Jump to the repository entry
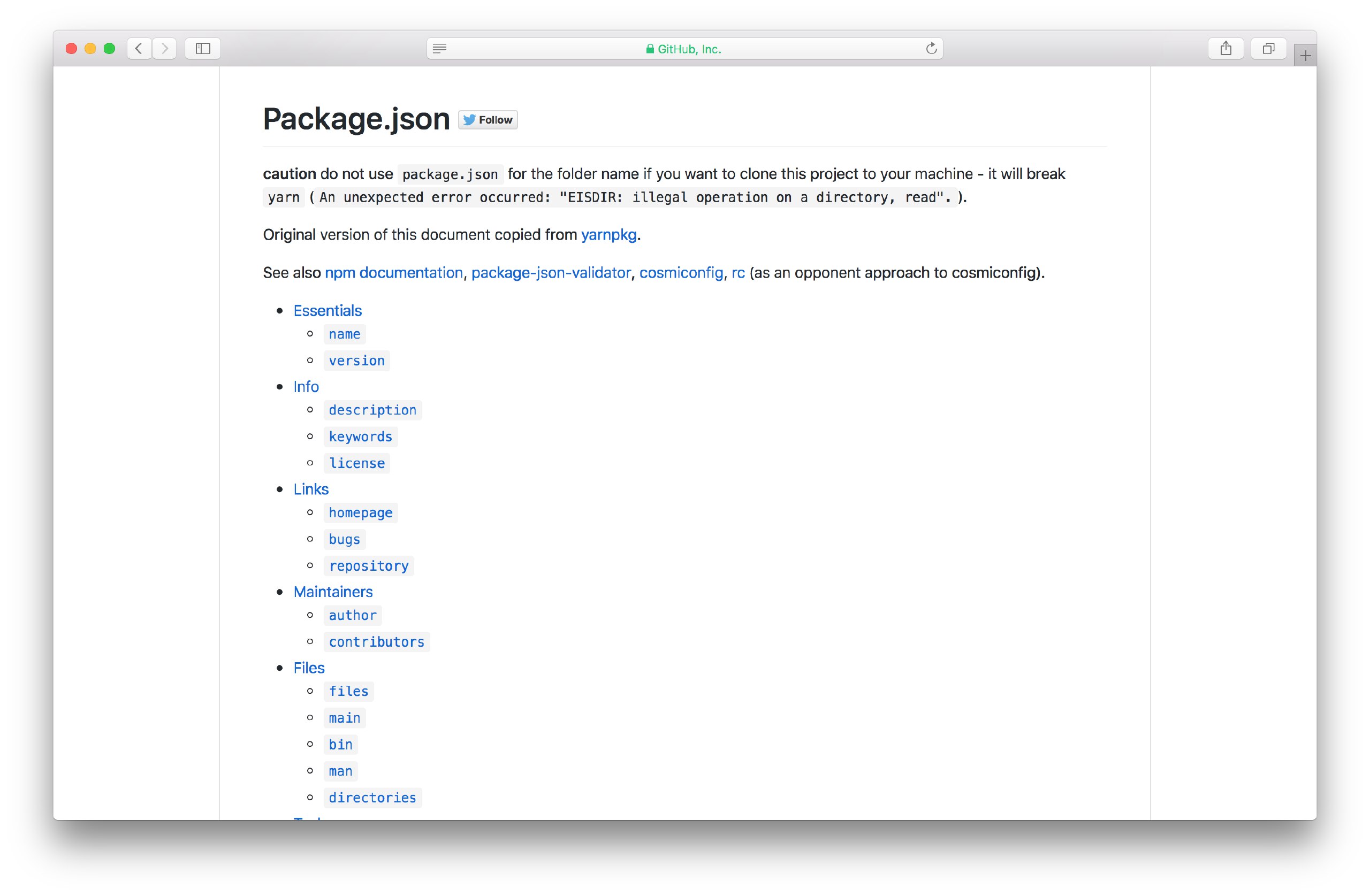This screenshot has height=896, width=1370. pos(368,565)
